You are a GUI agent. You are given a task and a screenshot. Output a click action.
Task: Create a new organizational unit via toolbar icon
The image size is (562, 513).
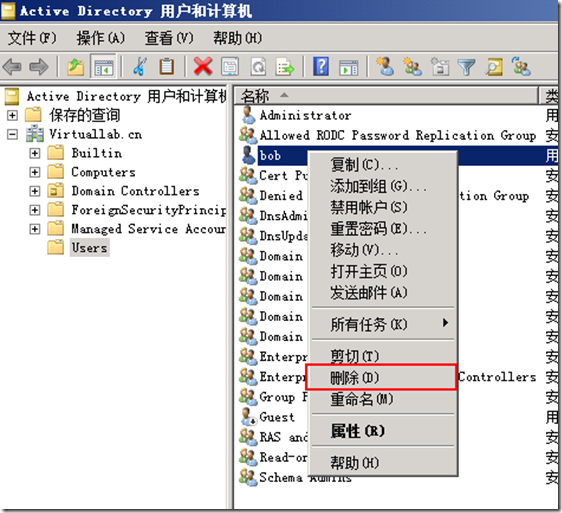440,66
